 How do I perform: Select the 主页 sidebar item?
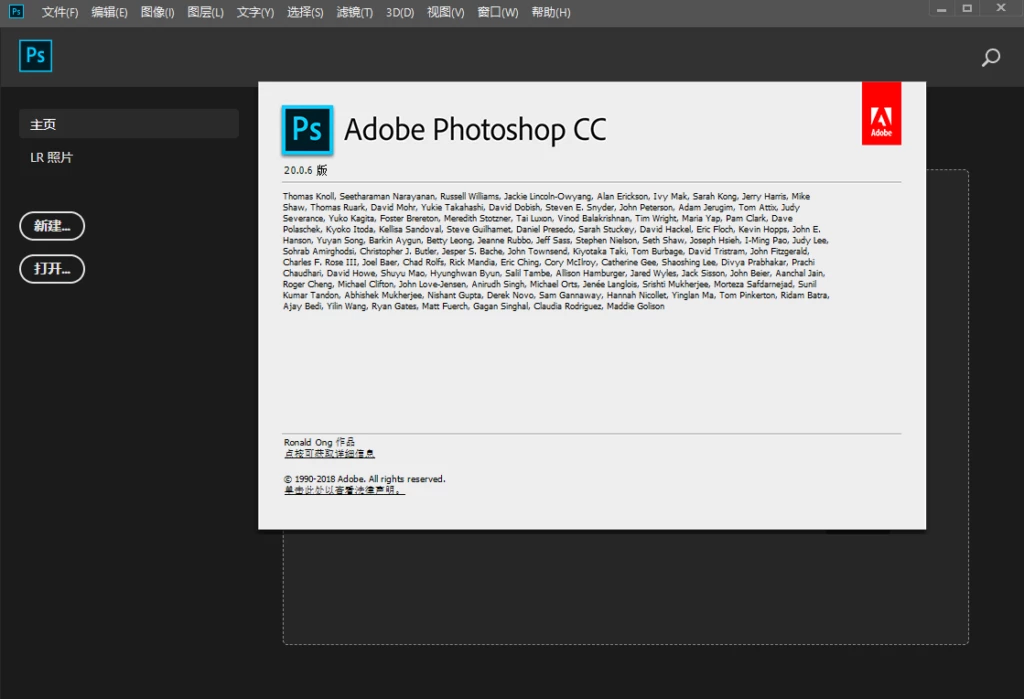pyautogui.click(x=129, y=124)
